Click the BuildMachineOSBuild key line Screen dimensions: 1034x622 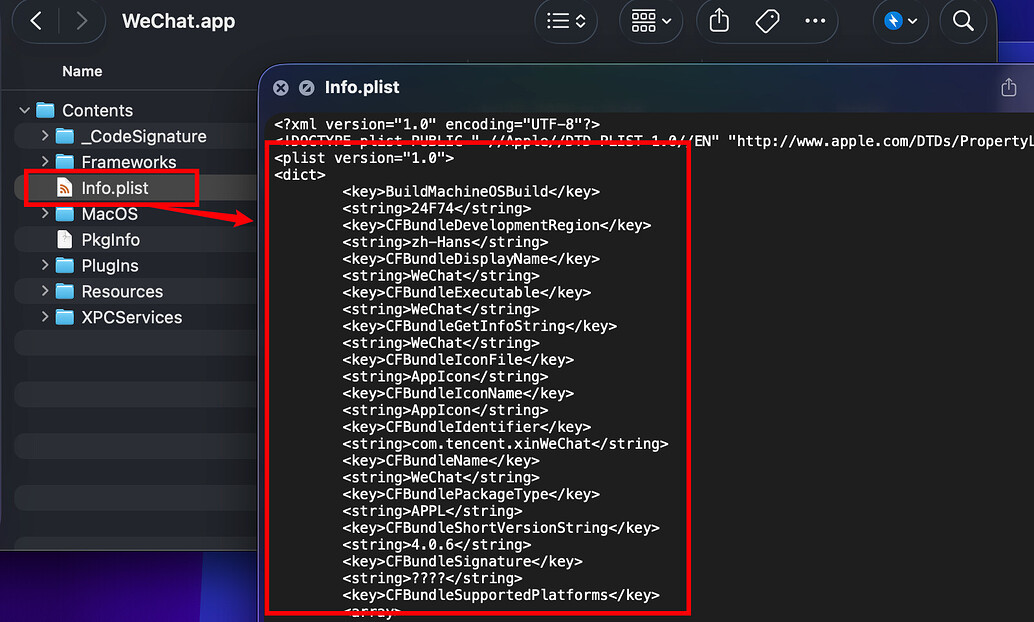tap(471, 191)
